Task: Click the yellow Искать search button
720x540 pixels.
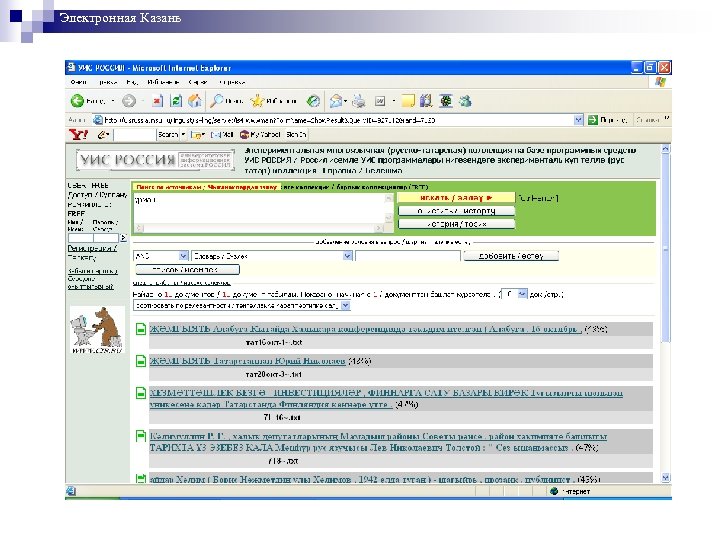Action: pyautogui.click(x=456, y=197)
